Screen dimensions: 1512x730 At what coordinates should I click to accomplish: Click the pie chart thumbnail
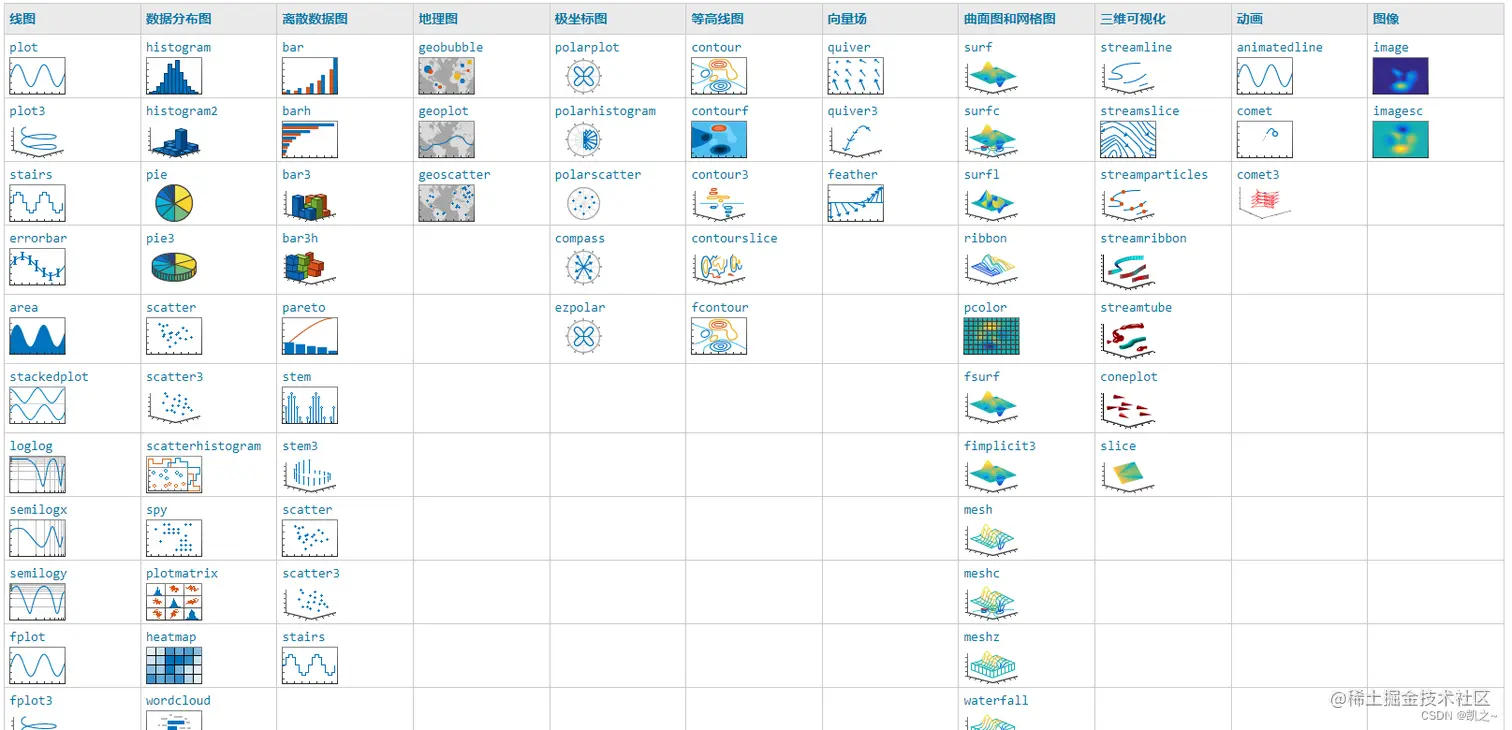point(174,203)
